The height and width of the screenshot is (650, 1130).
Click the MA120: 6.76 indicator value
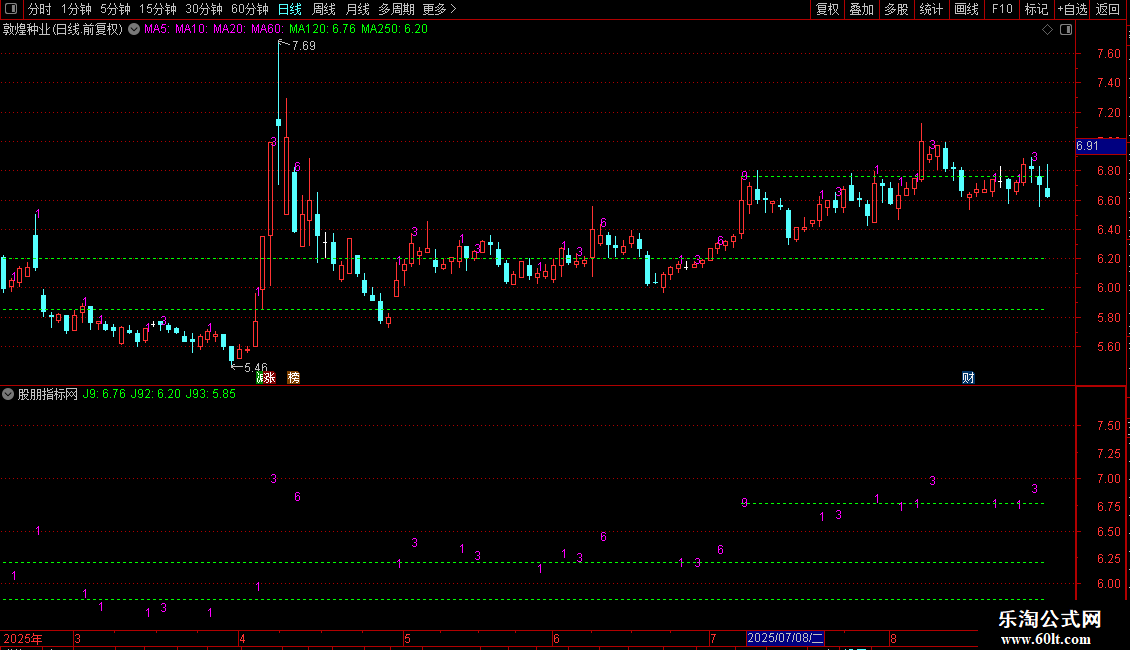coord(322,29)
